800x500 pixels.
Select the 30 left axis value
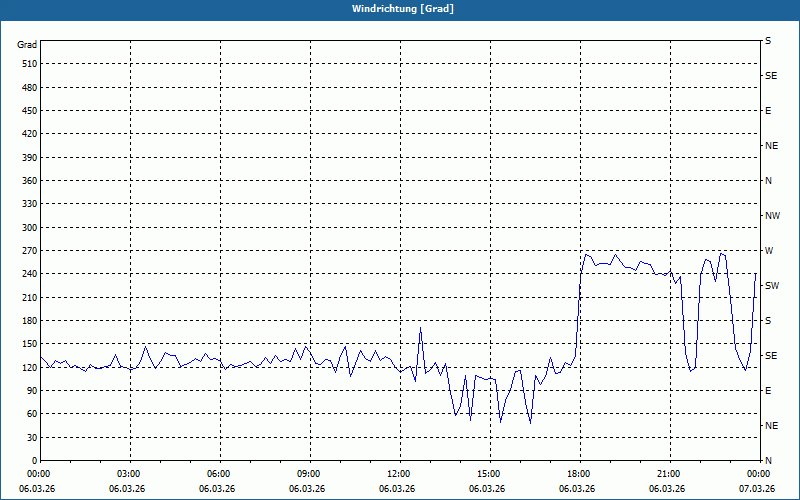tap(32, 438)
